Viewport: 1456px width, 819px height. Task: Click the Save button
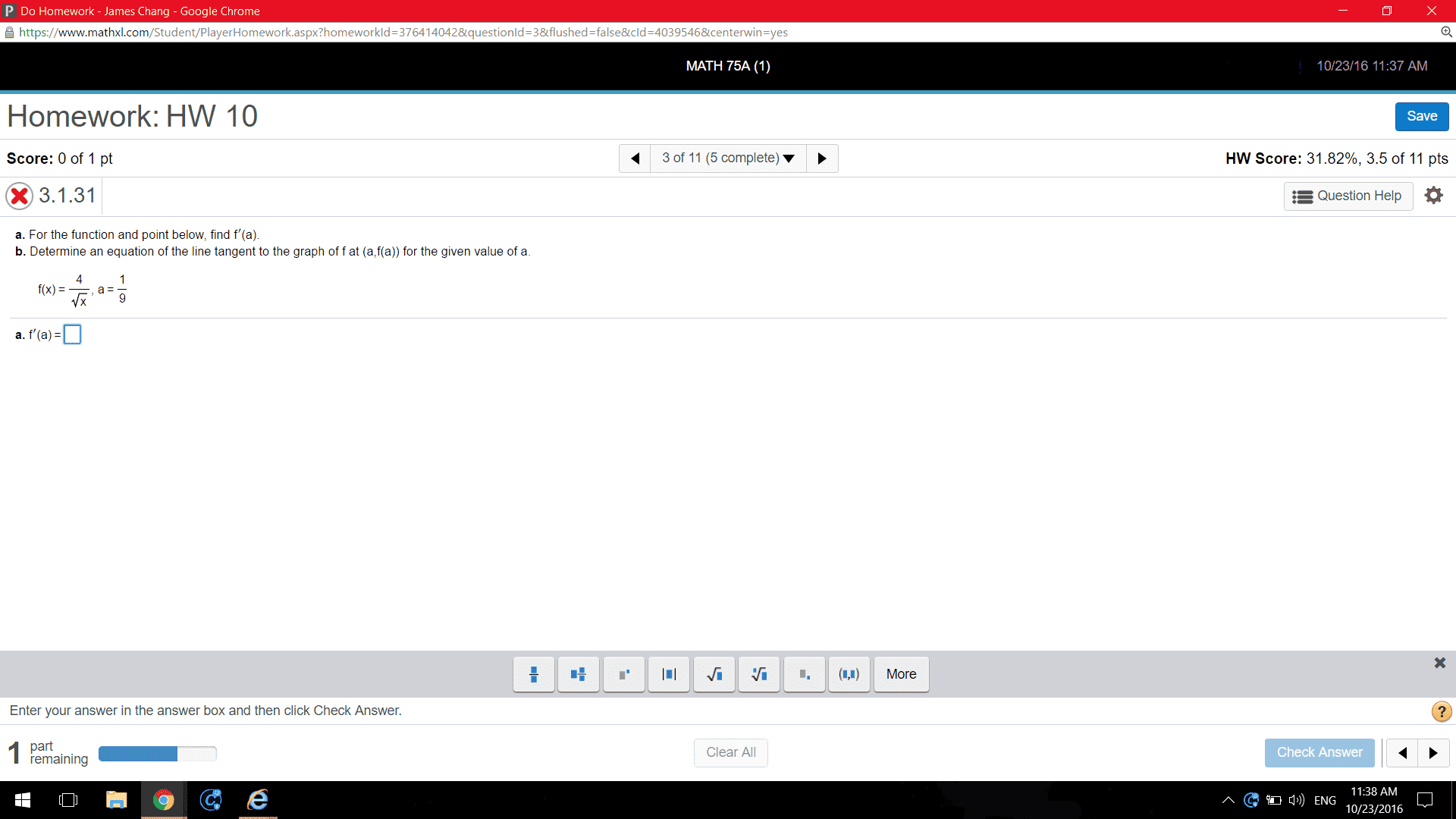tap(1421, 116)
